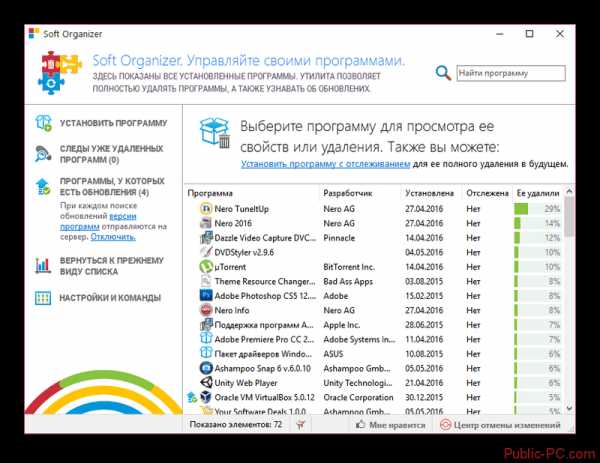Screen dimensions: 600x463
Task: Open СЛЕДЫ УЖЕ УДАЛЕННЫХ ПРОГРАММ (0)
Action: click(112, 154)
